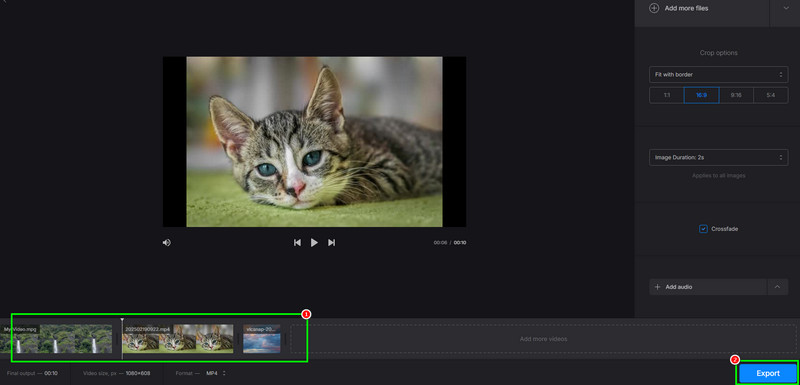
Task: Play the video preview
Action: tap(314, 243)
